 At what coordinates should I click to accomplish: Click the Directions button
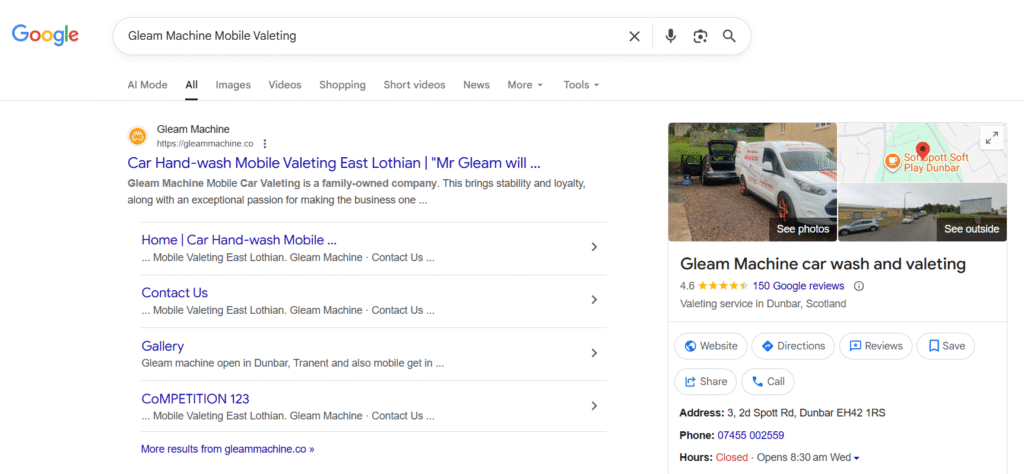[x=793, y=346]
